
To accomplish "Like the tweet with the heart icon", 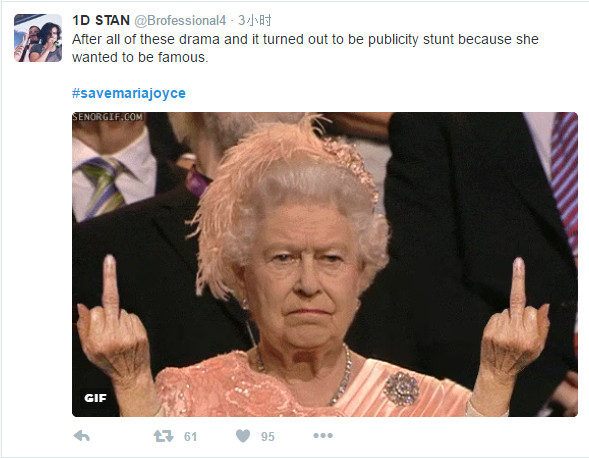I will pos(243,436).
